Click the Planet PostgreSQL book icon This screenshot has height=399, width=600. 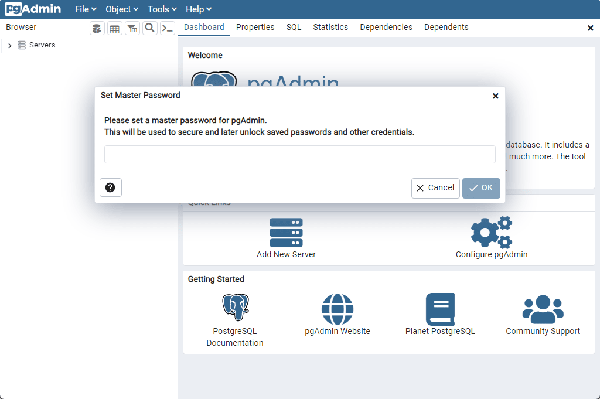pyautogui.click(x=440, y=309)
